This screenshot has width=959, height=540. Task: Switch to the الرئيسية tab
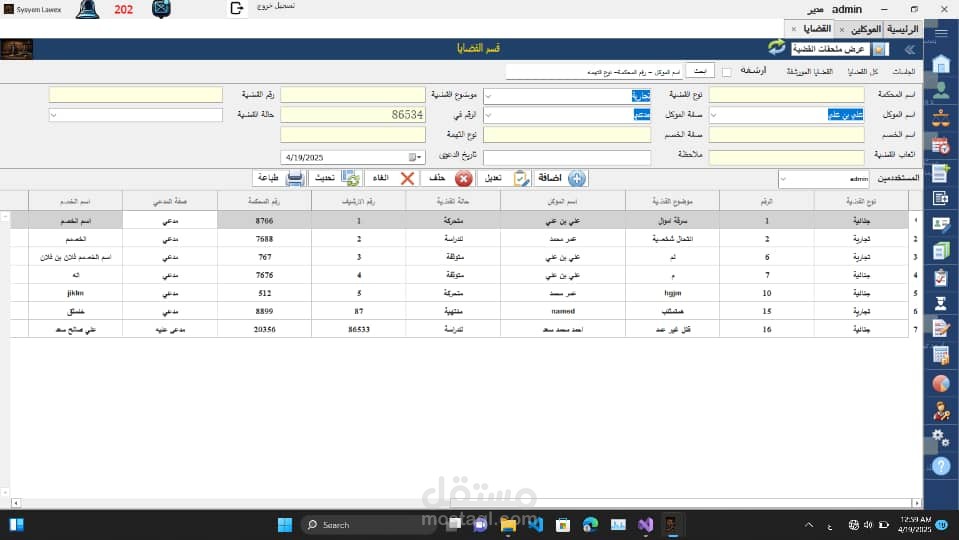click(903, 29)
